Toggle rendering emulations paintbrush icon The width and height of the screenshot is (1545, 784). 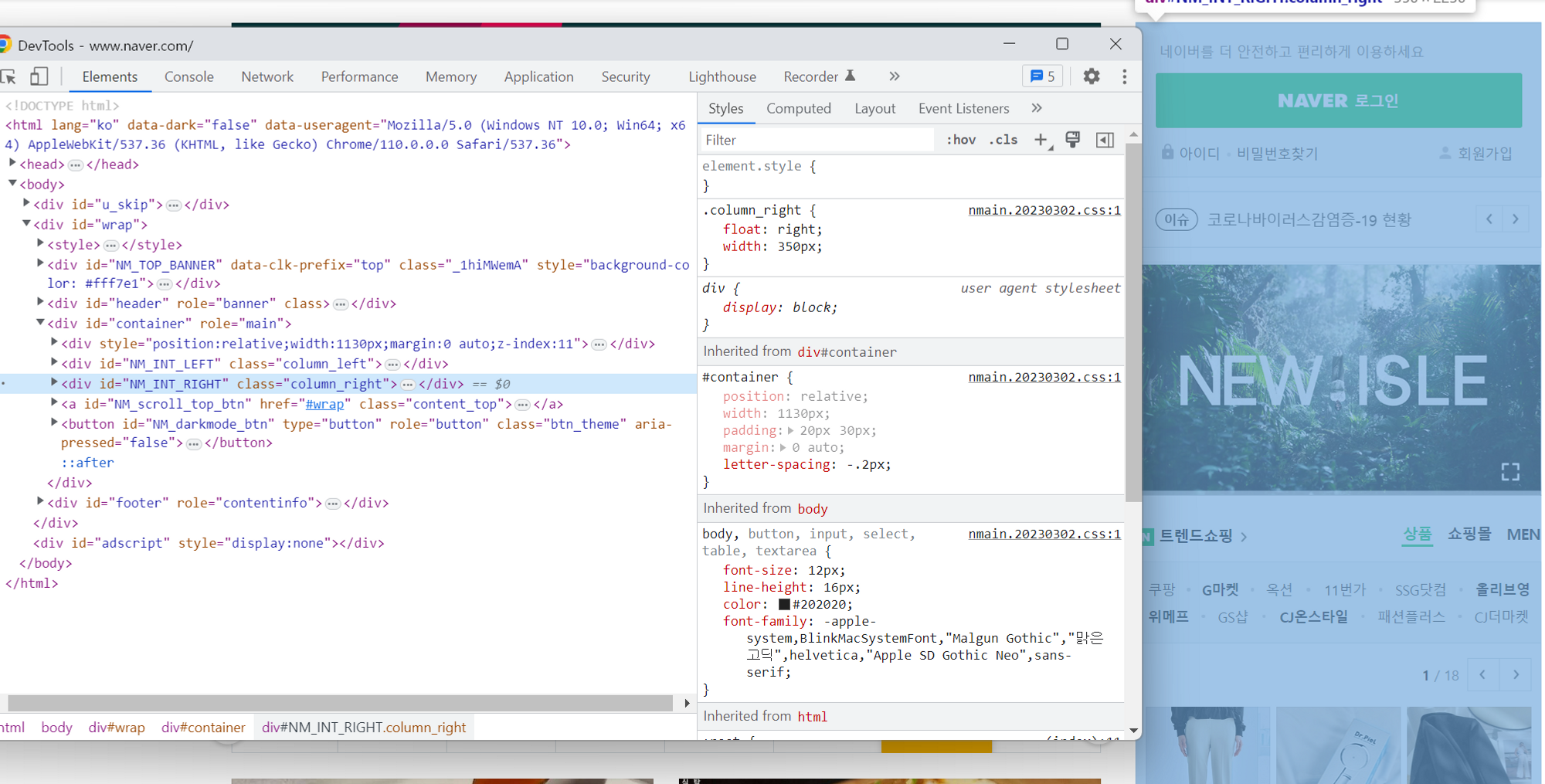[1073, 140]
